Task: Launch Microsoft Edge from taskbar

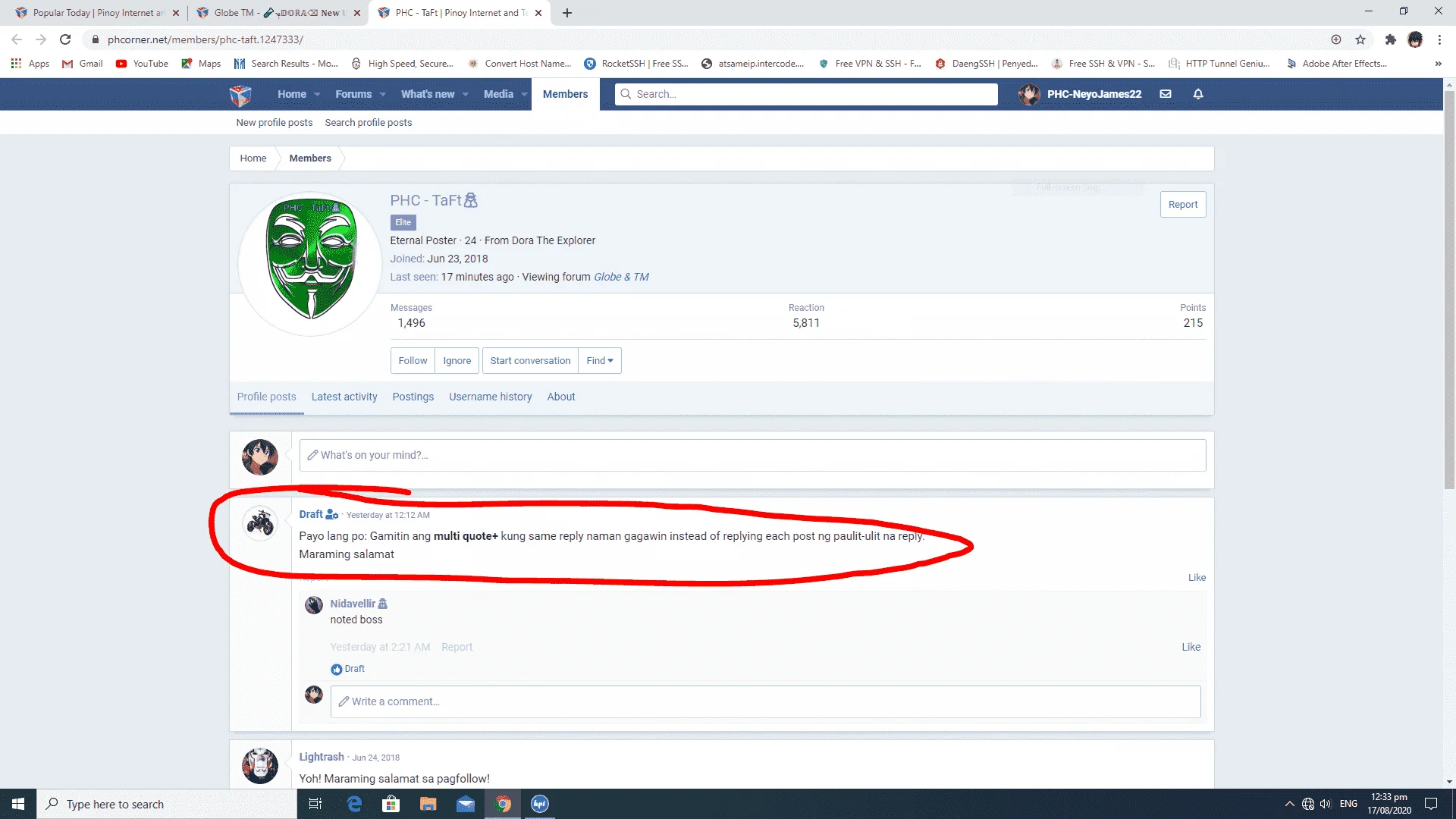Action: [354, 804]
